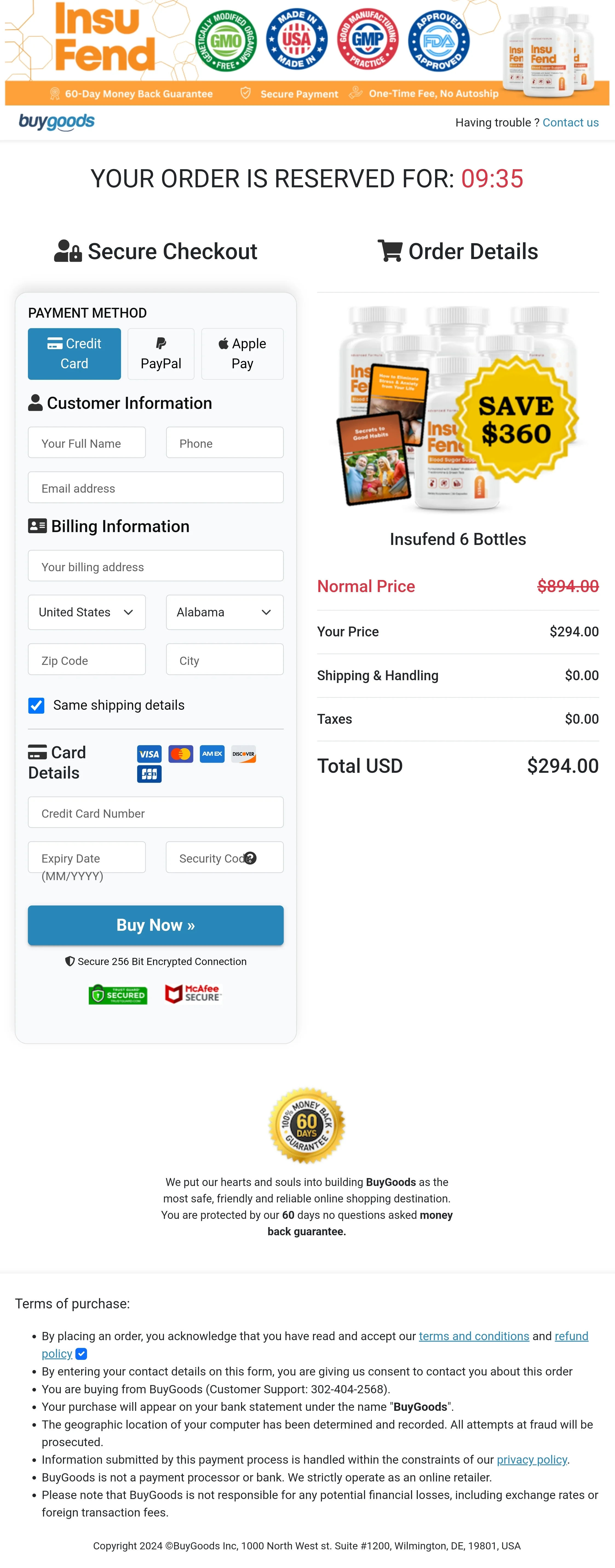Screen dimensions: 615x1568
Task: Click the buygoods logo
Action: [57, 122]
